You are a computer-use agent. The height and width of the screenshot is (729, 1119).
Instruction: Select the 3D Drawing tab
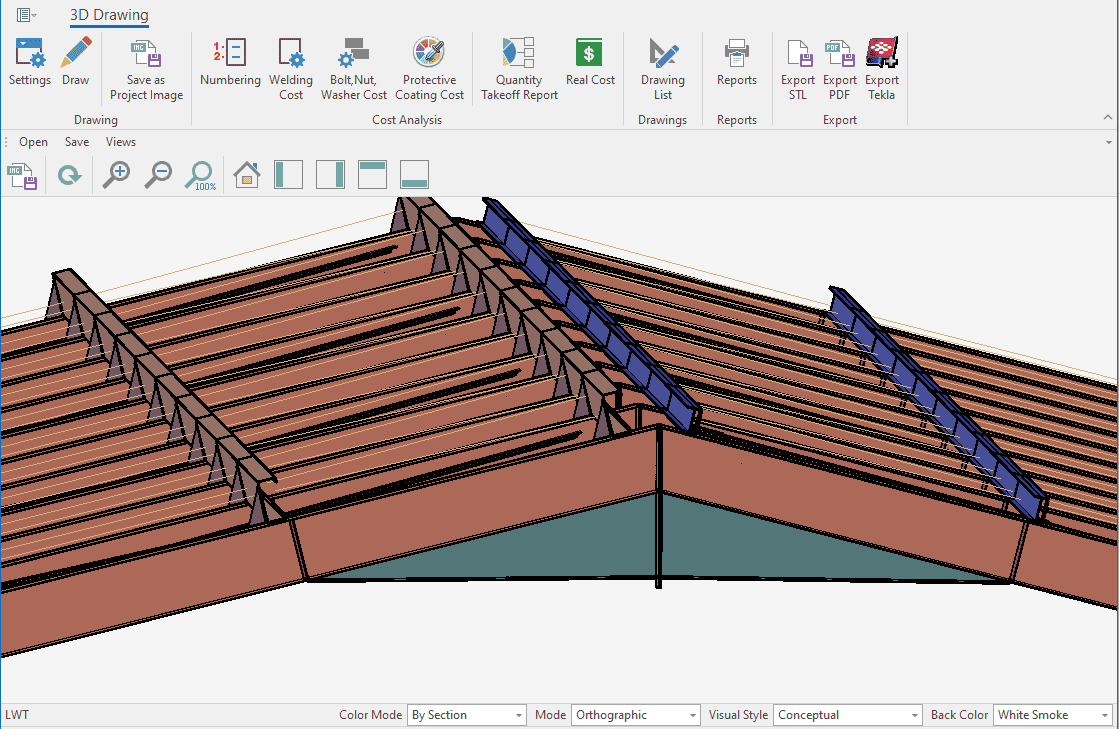coord(109,15)
